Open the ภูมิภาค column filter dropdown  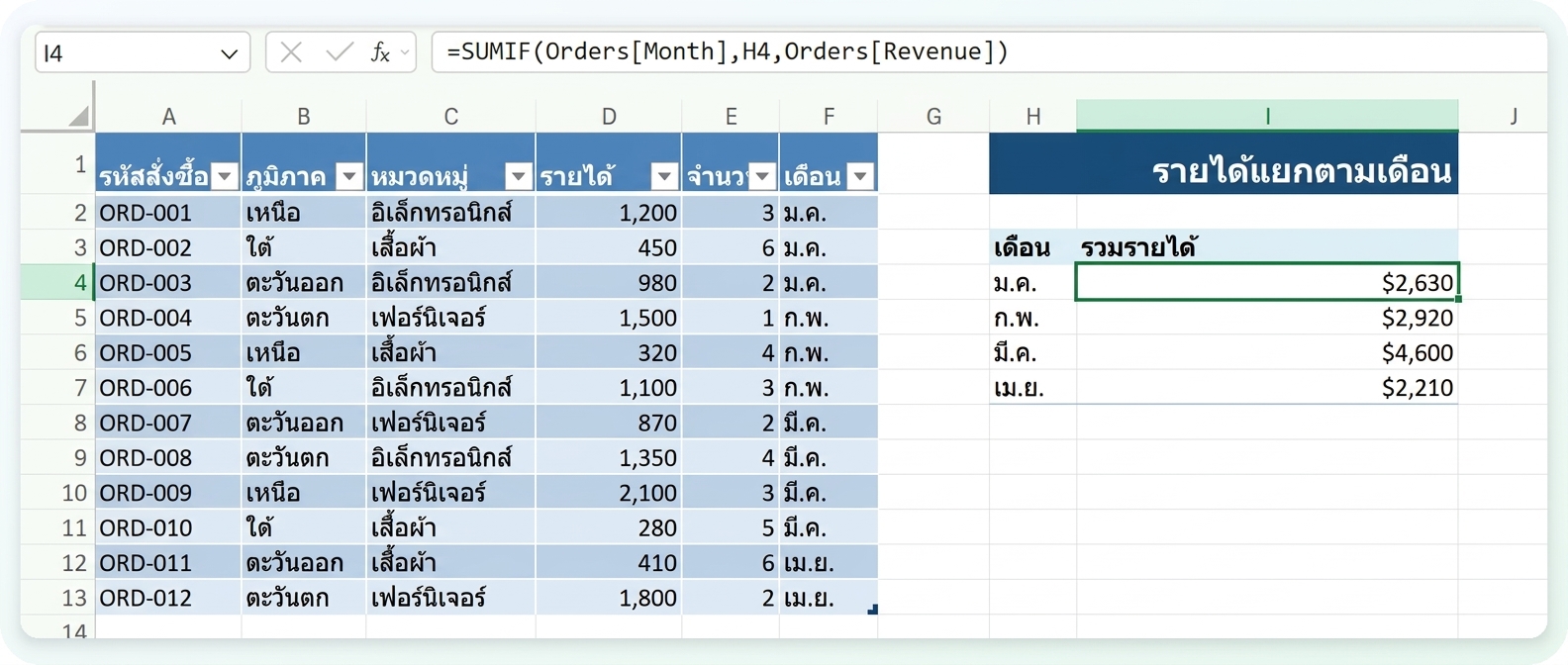pos(349,177)
